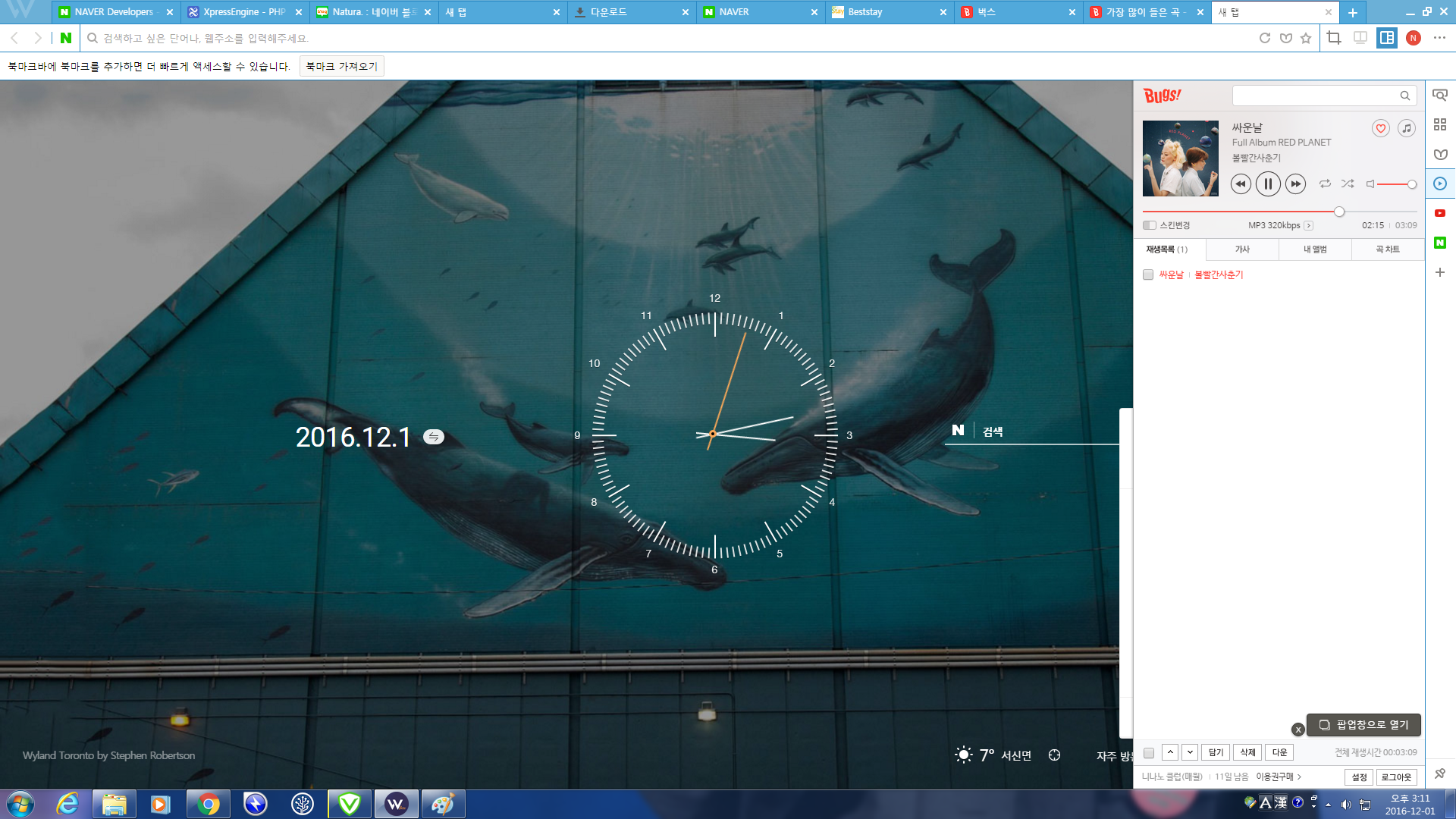Check the 싸운날 playlist item checkbox
This screenshot has height=819, width=1456.
pyautogui.click(x=1148, y=275)
